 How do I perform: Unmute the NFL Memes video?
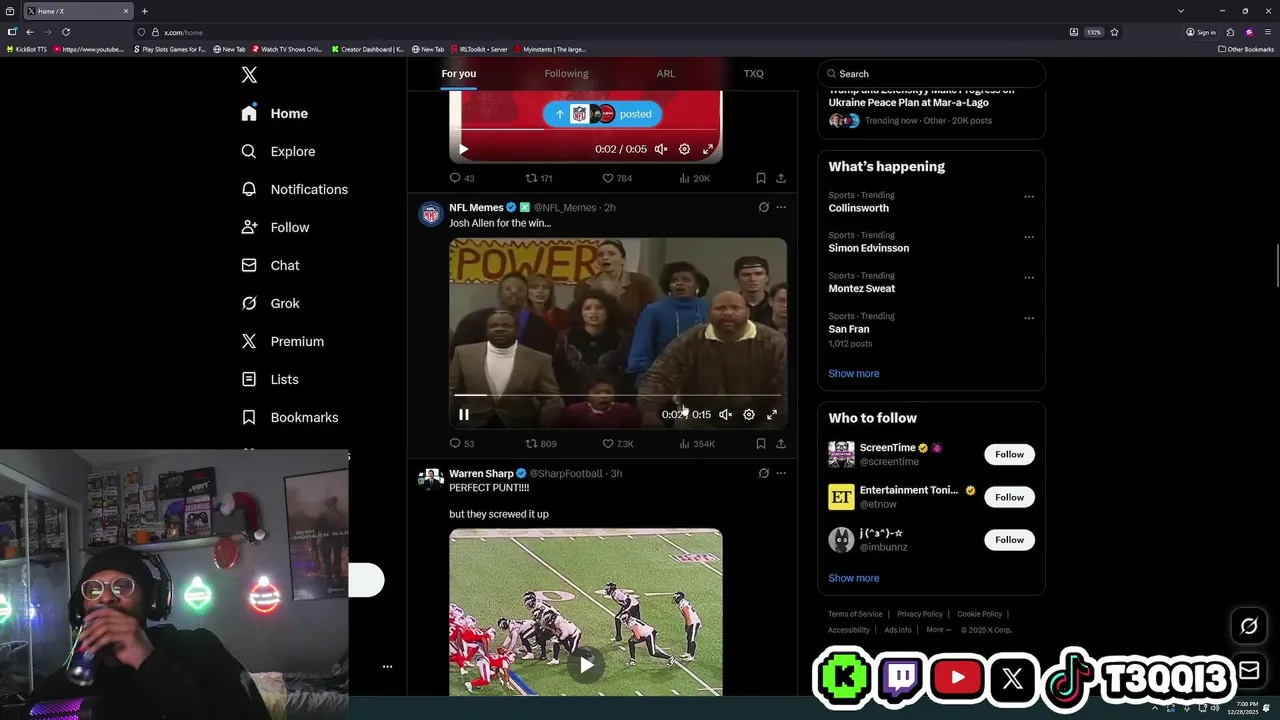point(725,415)
